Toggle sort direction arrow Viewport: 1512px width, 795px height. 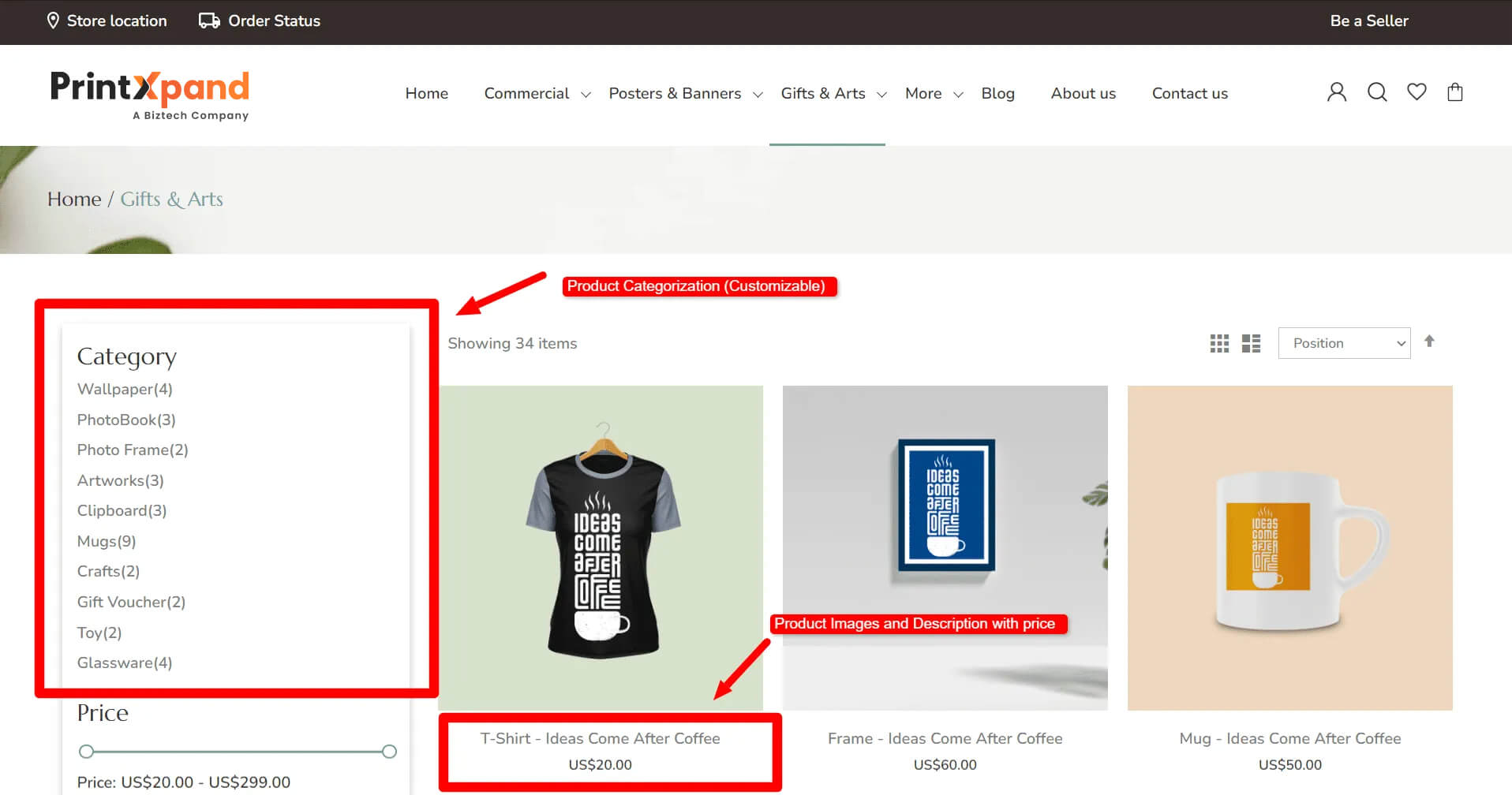(x=1429, y=342)
